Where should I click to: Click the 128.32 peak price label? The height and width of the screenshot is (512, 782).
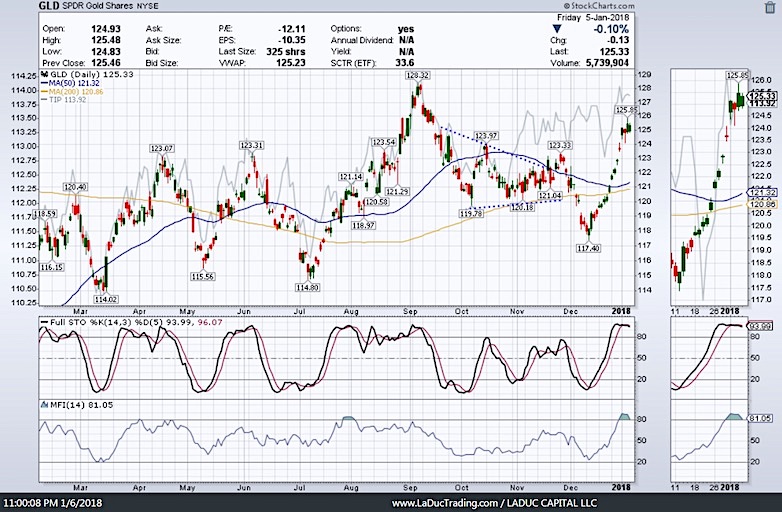(x=418, y=75)
